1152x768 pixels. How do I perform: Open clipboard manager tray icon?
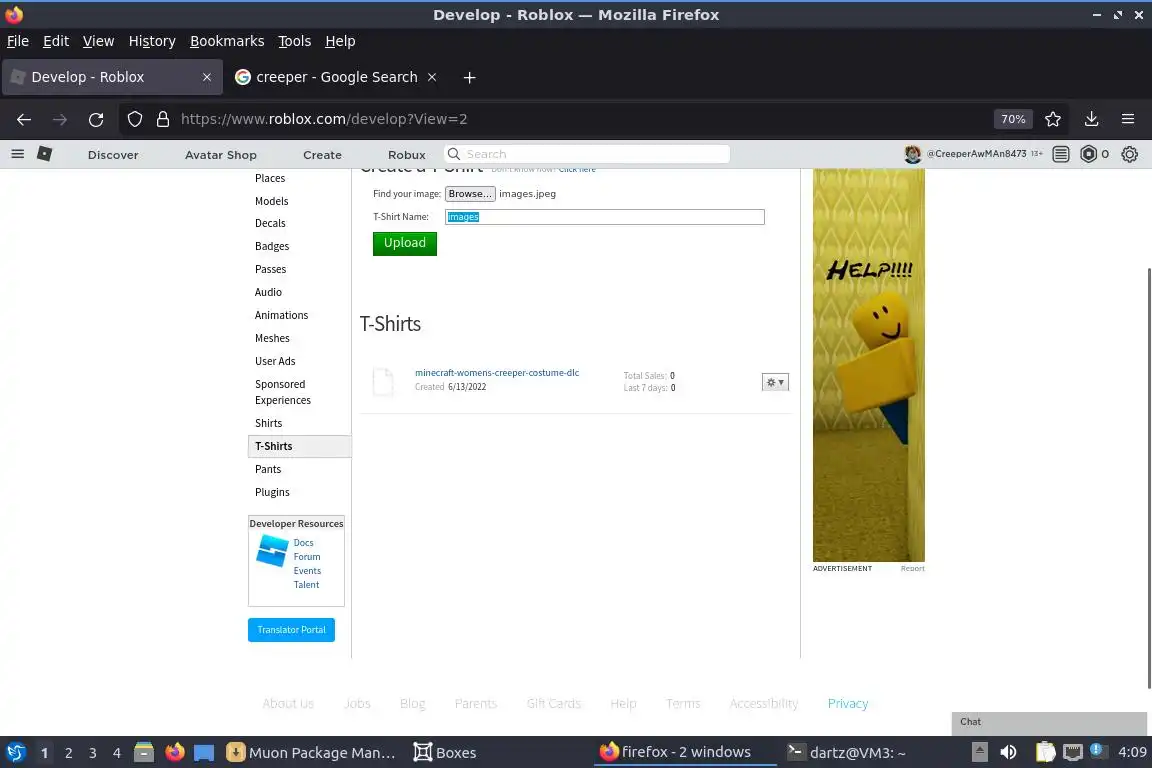click(1045, 752)
